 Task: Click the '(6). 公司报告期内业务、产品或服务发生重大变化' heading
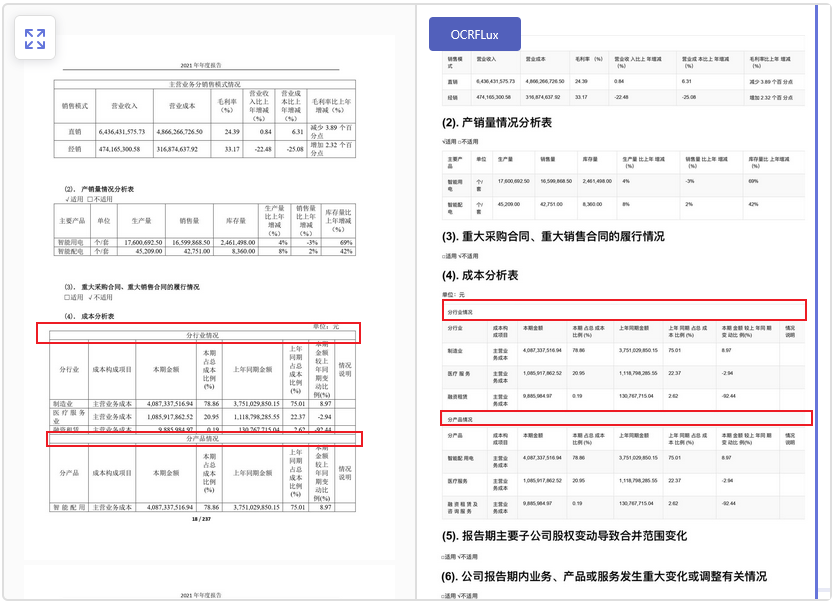(x=604, y=576)
